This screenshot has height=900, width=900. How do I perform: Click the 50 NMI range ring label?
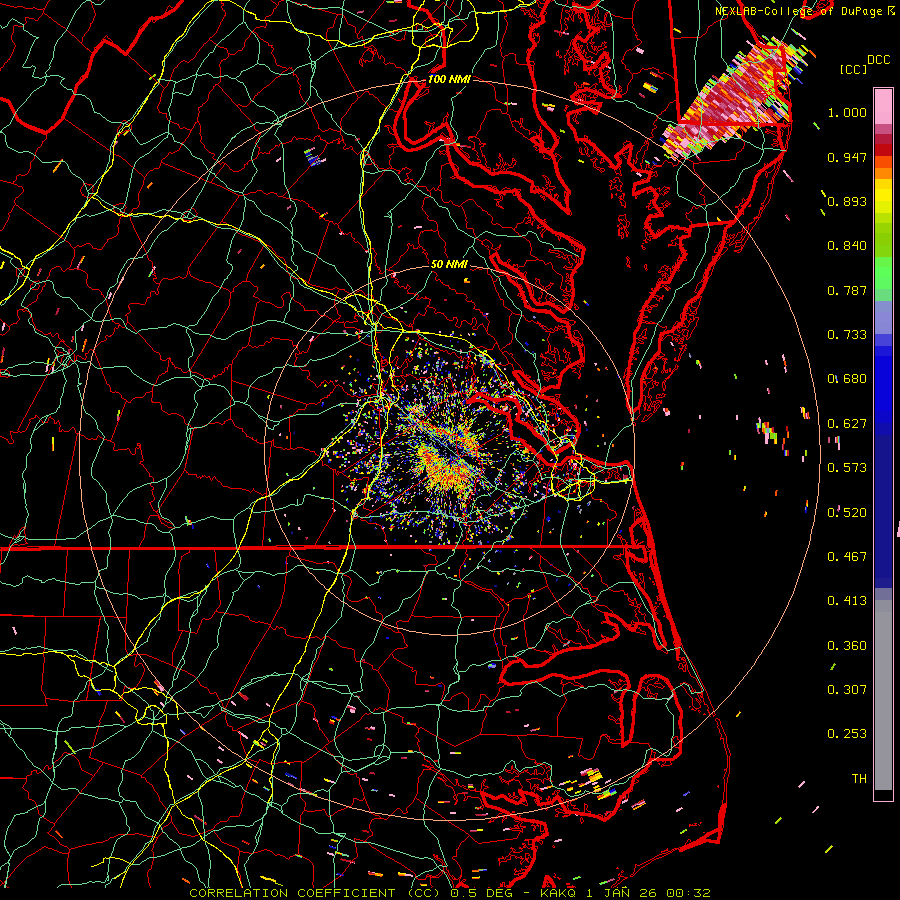tap(449, 264)
